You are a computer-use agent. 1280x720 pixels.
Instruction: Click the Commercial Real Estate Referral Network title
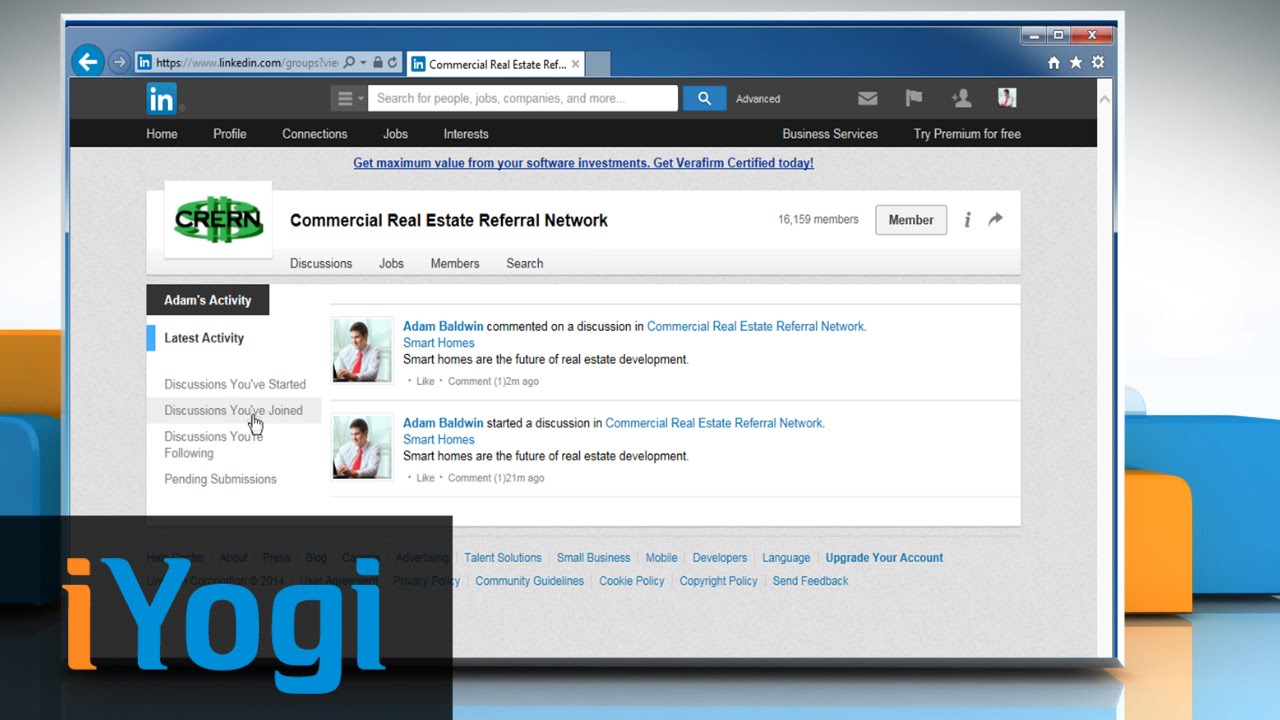(x=449, y=220)
